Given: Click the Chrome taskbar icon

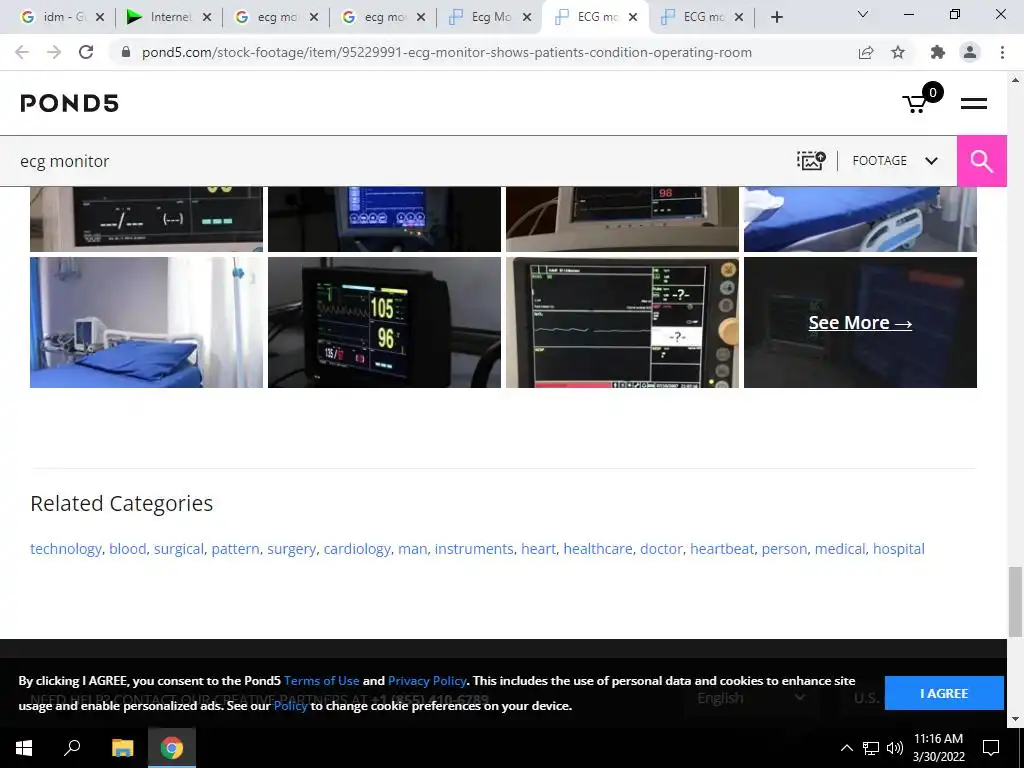Looking at the screenshot, I should (172, 748).
